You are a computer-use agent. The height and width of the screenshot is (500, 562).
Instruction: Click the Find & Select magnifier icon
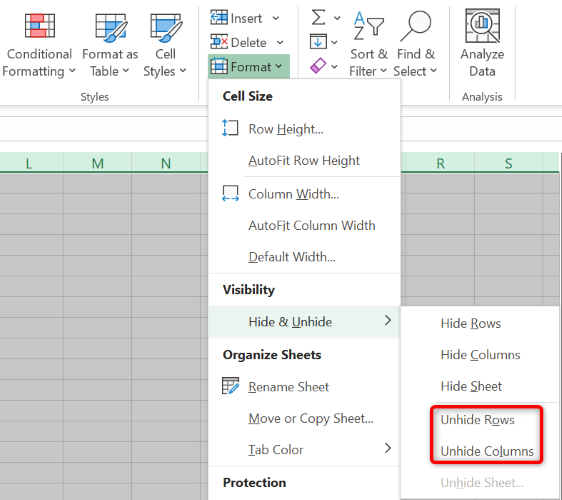pyautogui.click(x=416, y=26)
